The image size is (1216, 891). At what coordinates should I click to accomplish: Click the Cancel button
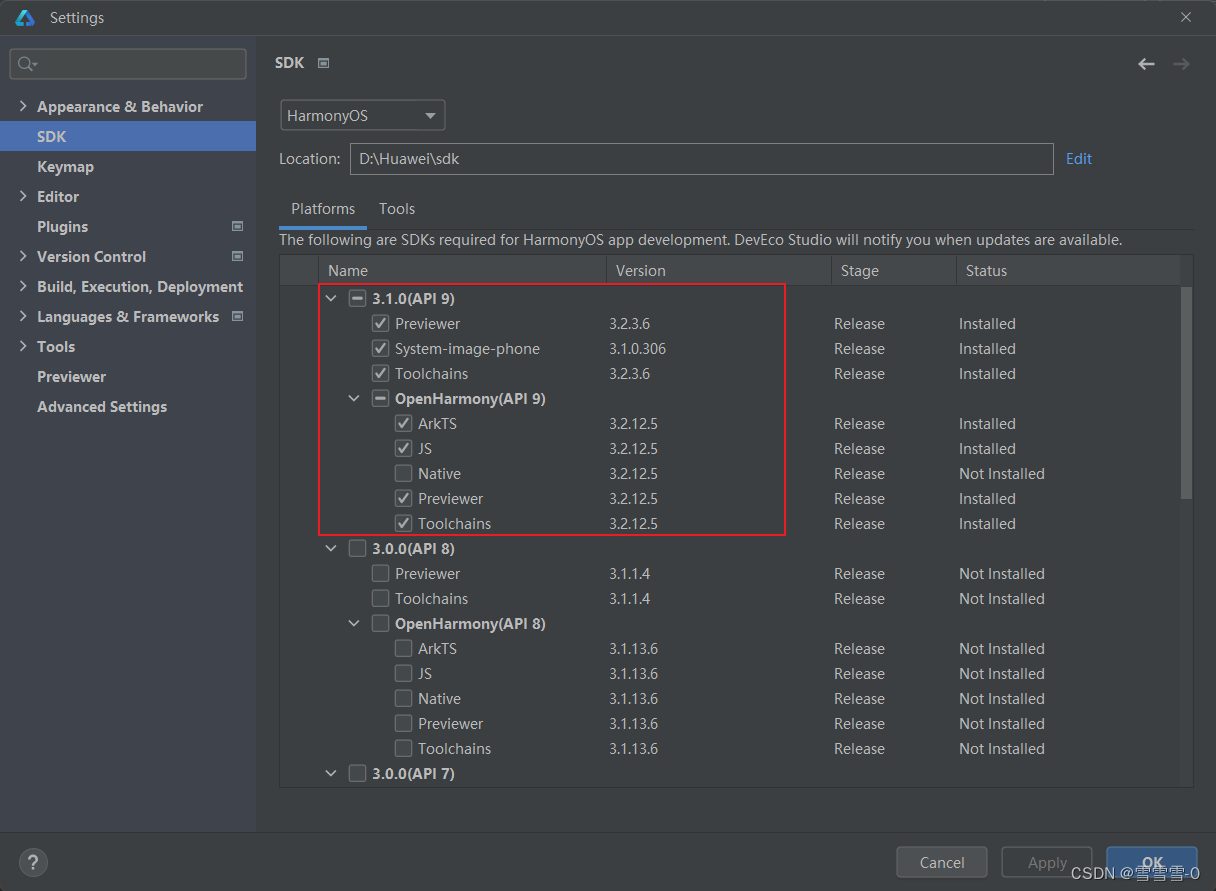pos(942,862)
